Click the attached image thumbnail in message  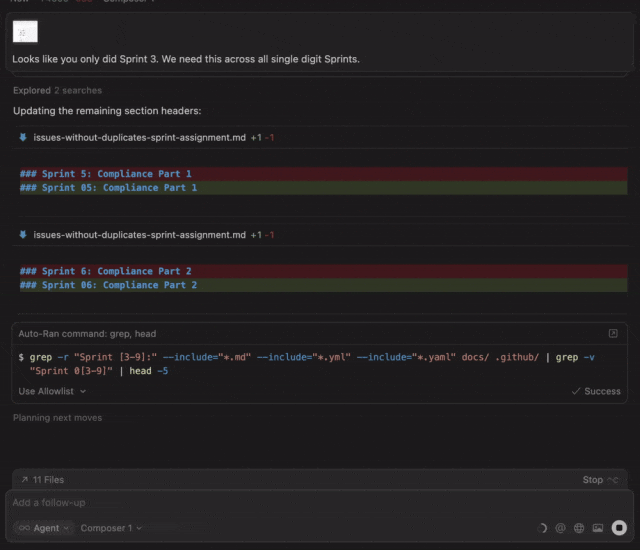(x=25, y=33)
